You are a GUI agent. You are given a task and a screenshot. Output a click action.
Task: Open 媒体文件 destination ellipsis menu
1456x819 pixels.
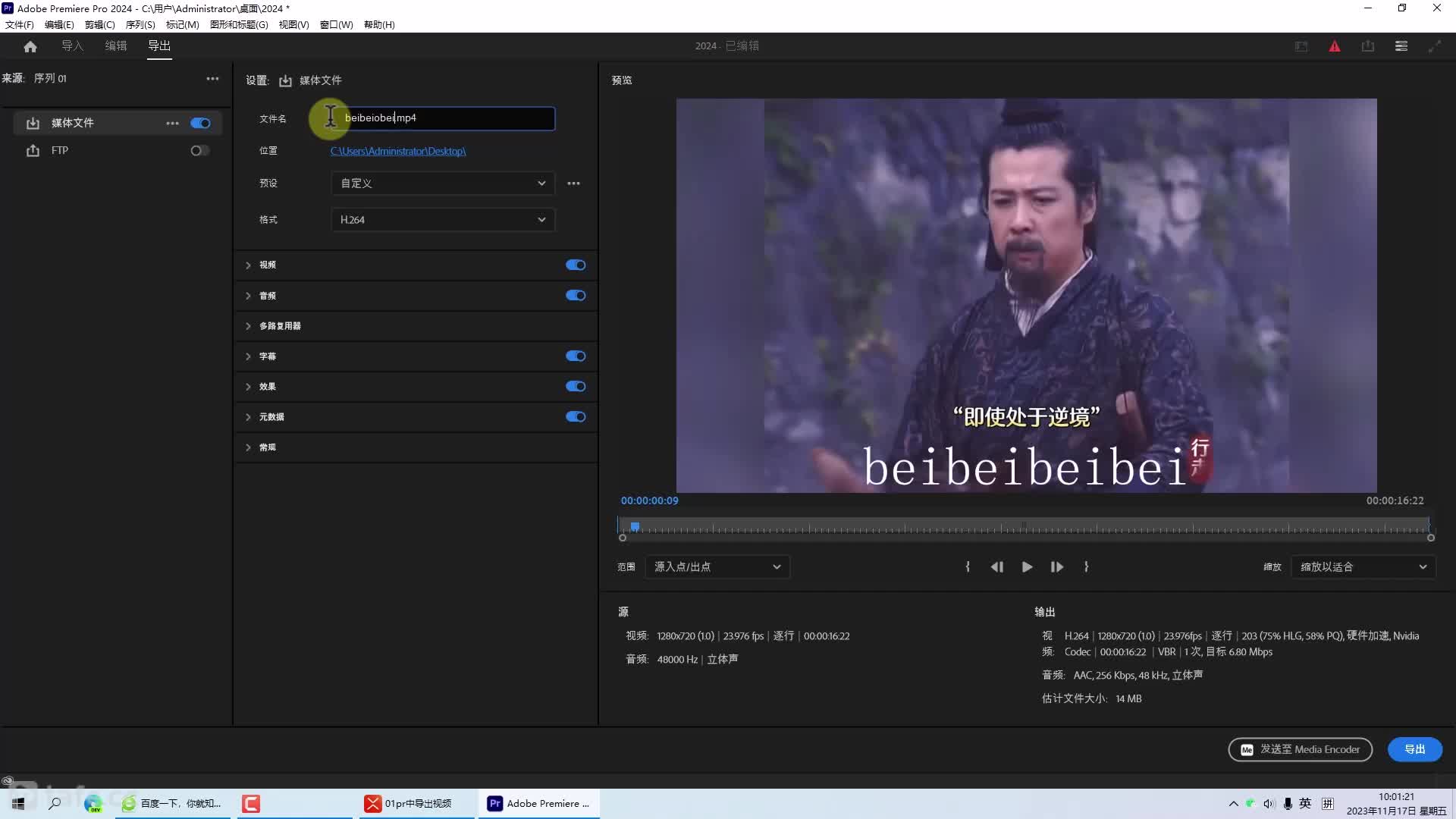click(x=173, y=124)
